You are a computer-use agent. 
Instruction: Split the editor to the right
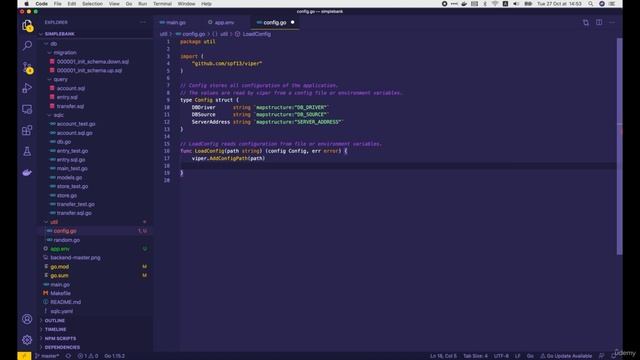click(599, 22)
